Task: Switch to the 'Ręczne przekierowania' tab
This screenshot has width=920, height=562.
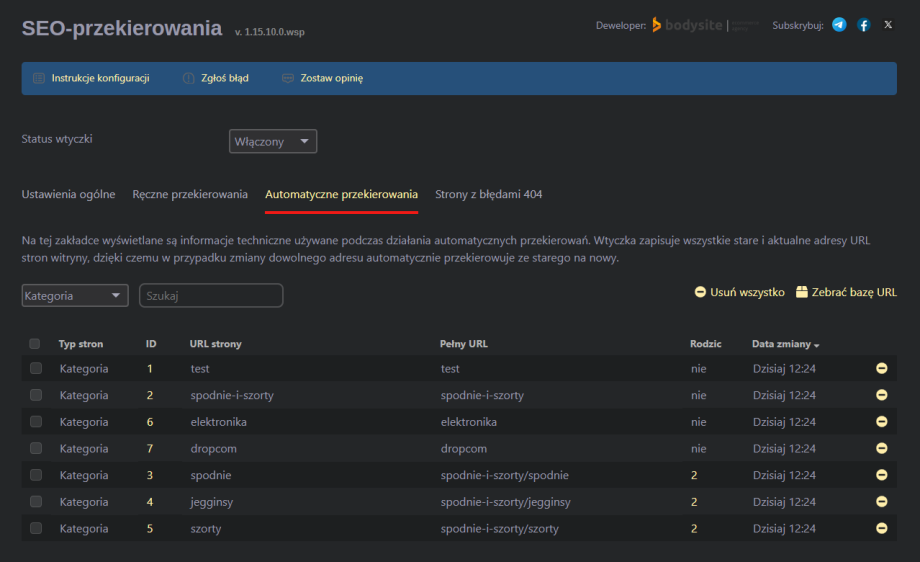Action: [x=190, y=194]
